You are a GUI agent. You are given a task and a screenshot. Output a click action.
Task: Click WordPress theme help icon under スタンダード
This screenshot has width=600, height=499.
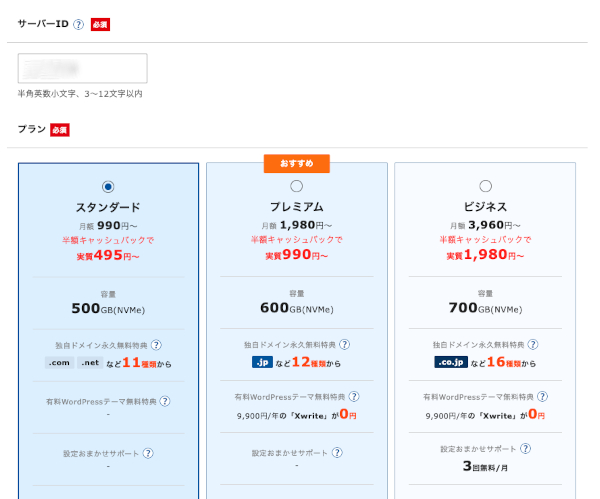tap(165, 401)
